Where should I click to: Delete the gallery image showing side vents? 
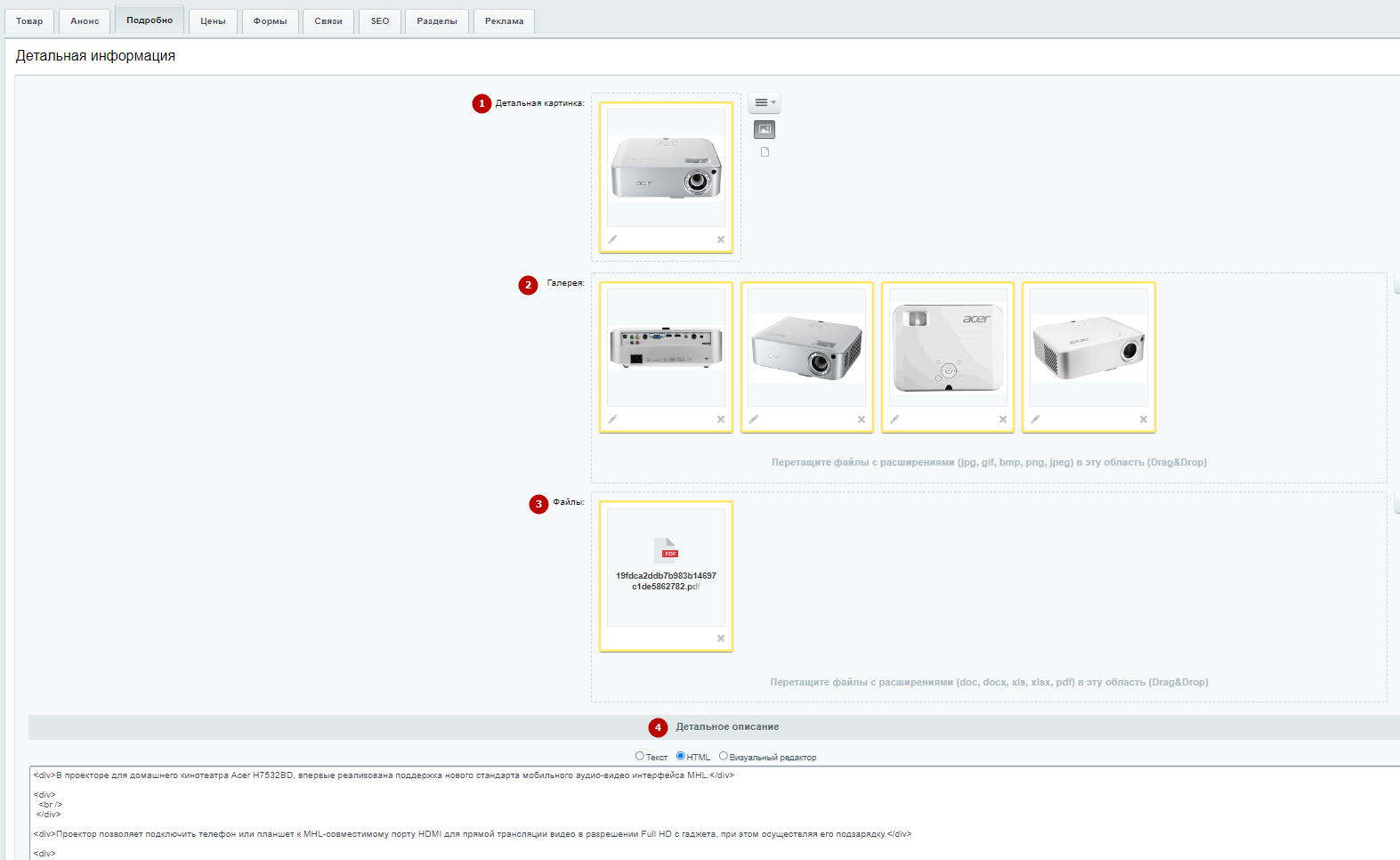pos(1144,419)
